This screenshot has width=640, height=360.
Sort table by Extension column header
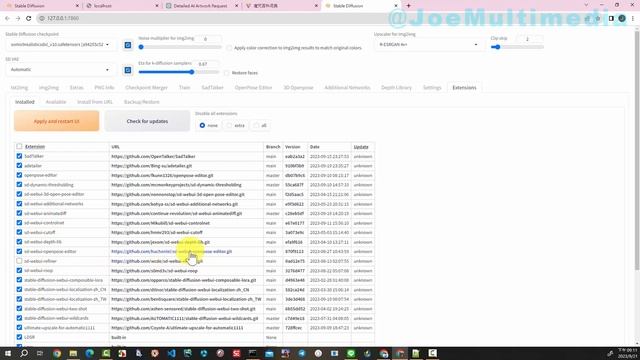pos(35,147)
